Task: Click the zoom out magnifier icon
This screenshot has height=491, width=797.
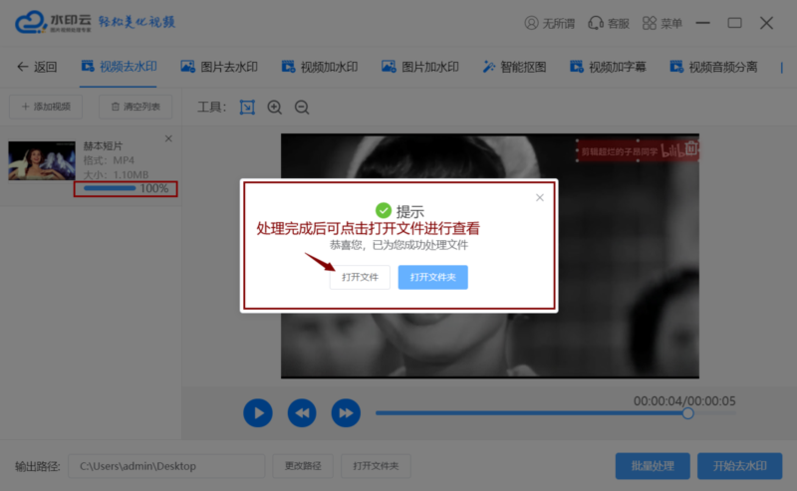Action: pyautogui.click(x=301, y=107)
